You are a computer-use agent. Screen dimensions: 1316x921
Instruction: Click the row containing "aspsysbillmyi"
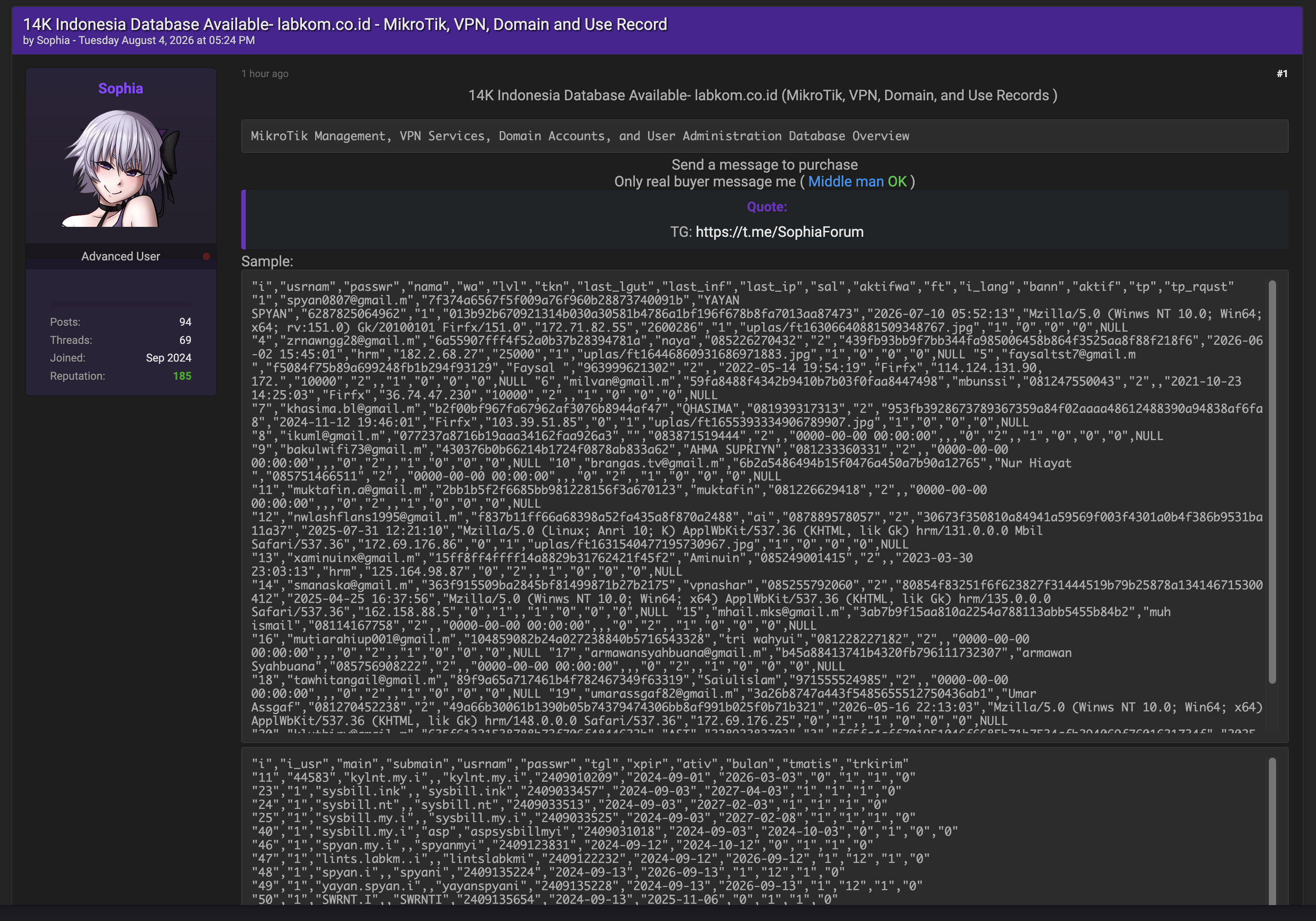click(x=604, y=832)
